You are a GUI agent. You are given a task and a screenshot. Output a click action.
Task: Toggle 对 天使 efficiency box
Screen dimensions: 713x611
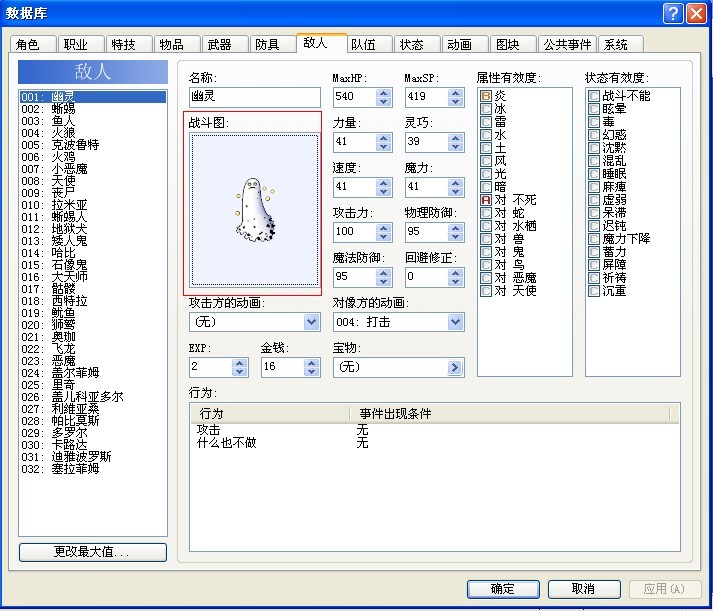pyautogui.click(x=486, y=290)
